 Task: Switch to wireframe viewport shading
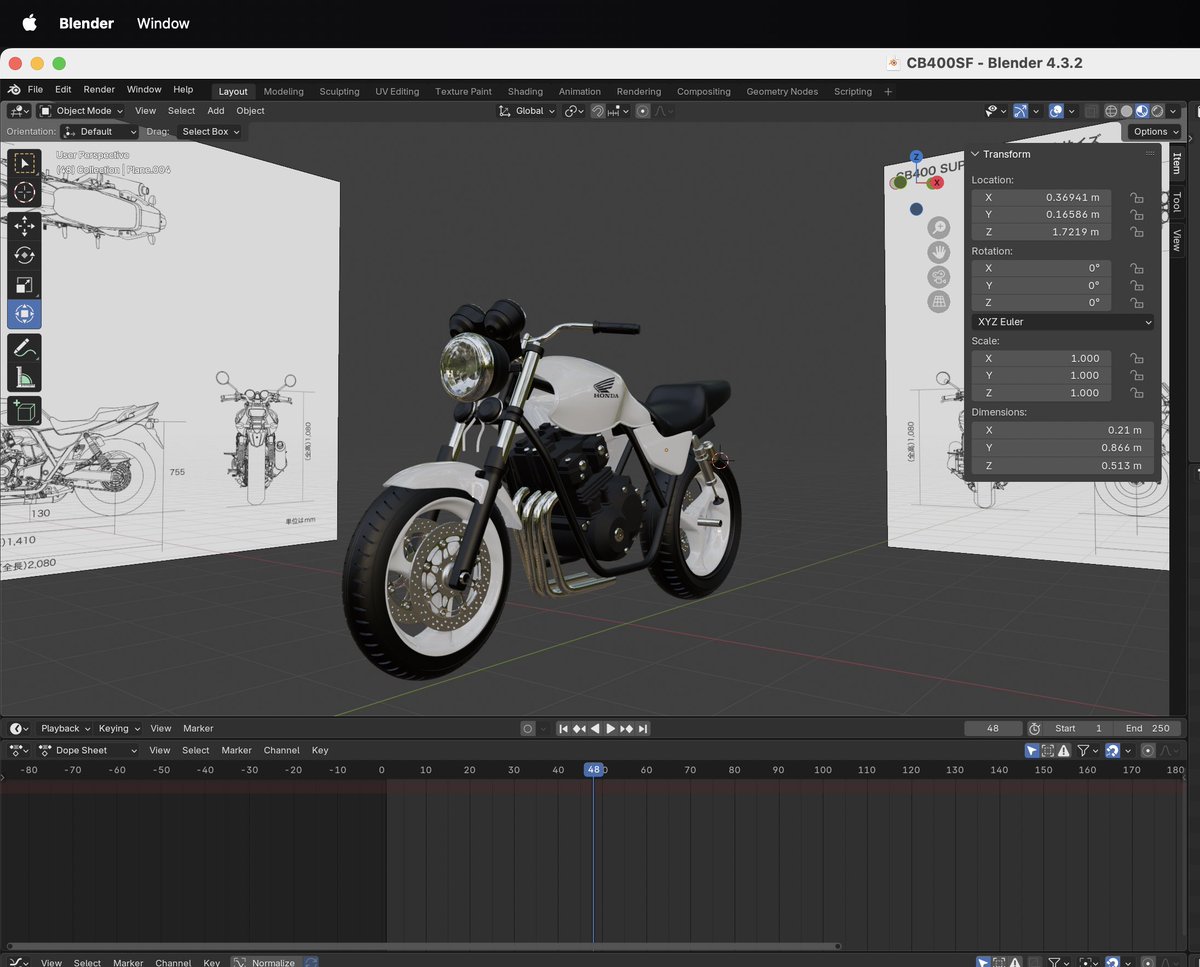(x=1111, y=111)
